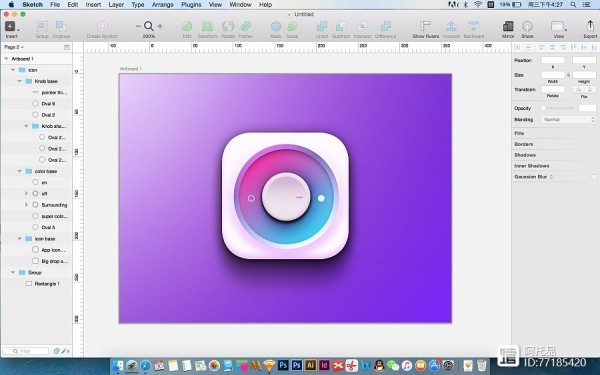Open Sketch app in the Dock

269,366
